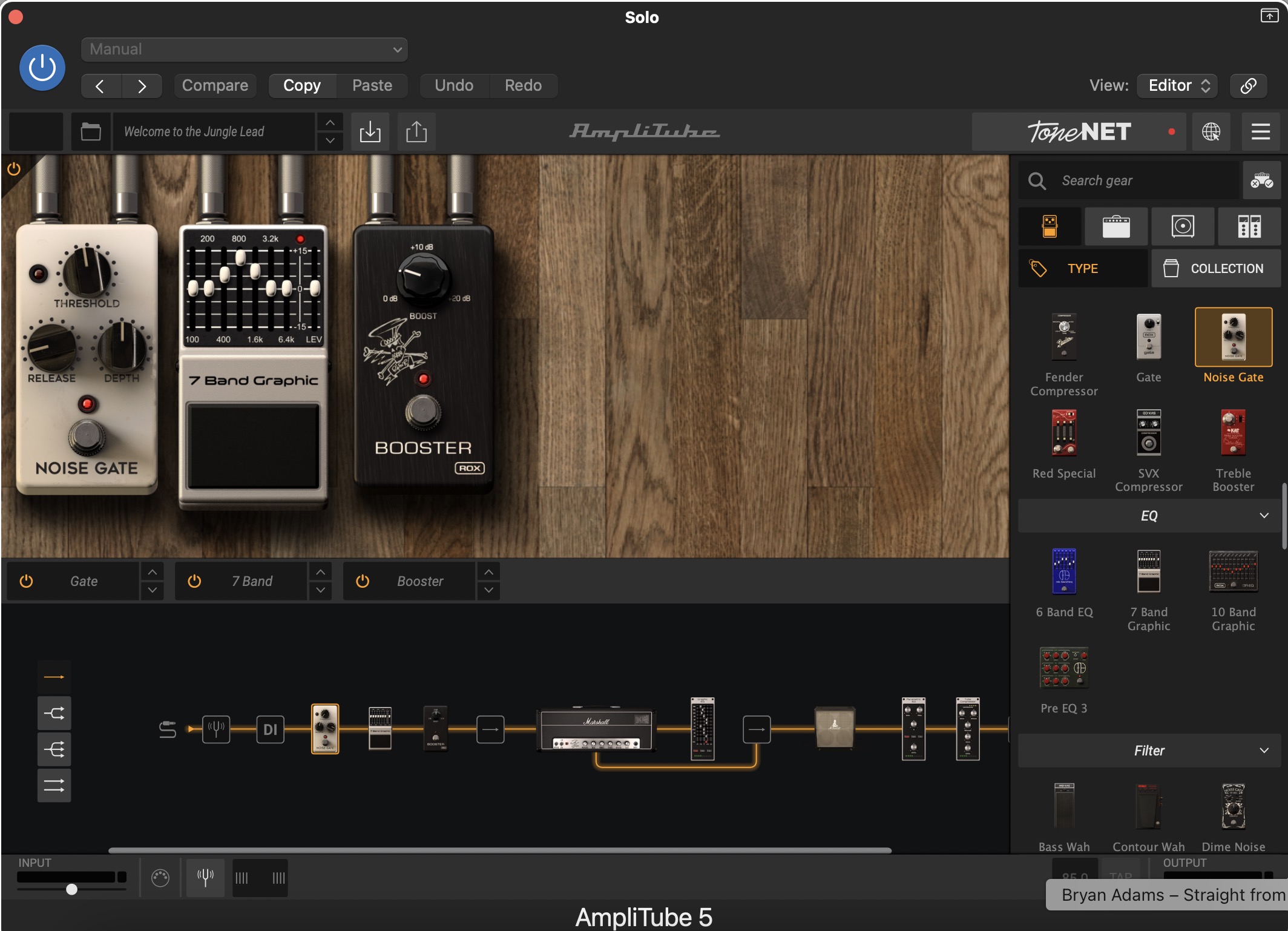Click the Redo button

pyautogui.click(x=524, y=85)
